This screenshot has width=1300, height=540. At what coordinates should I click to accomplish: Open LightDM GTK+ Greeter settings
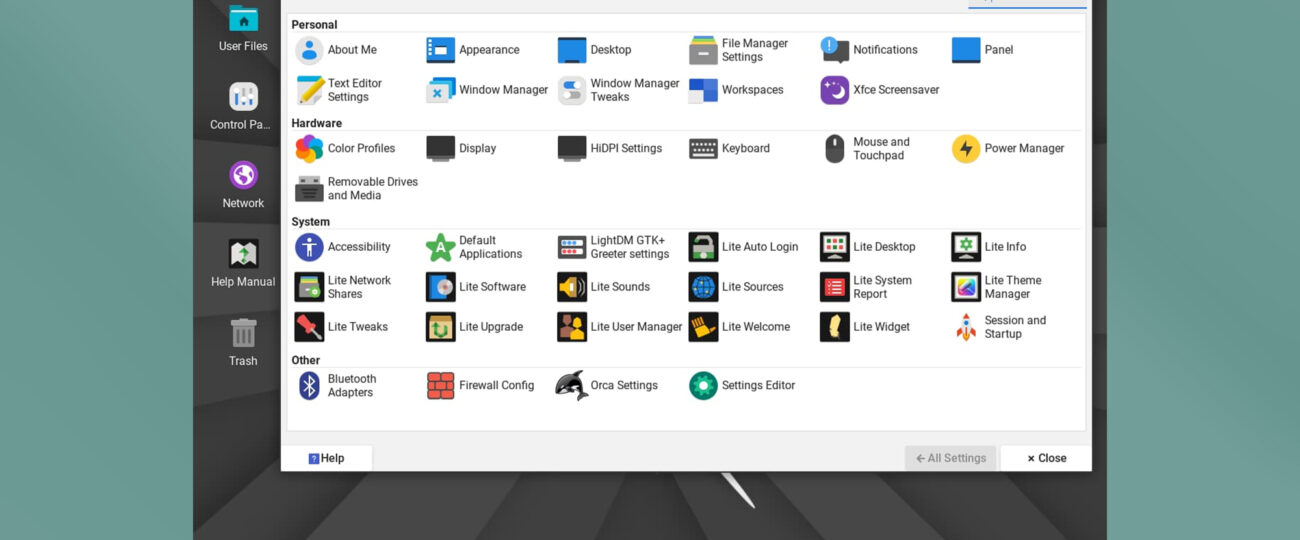coord(614,247)
